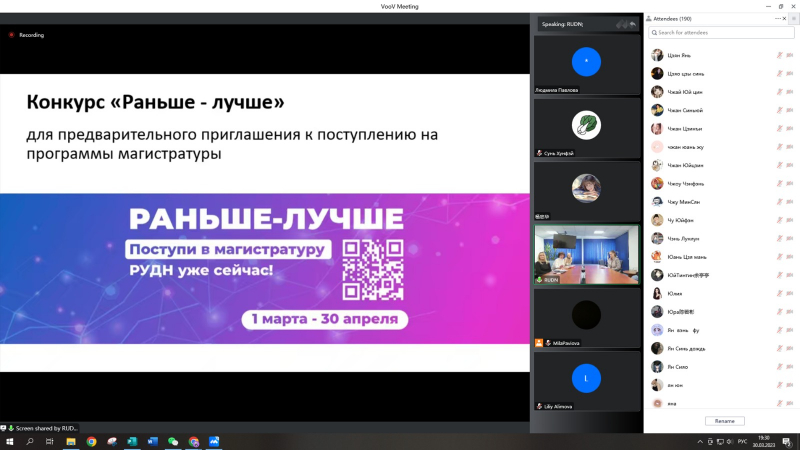Open the Screen shared by RUDN status bar
The height and width of the screenshot is (450, 800).
pyautogui.click(x=40, y=427)
